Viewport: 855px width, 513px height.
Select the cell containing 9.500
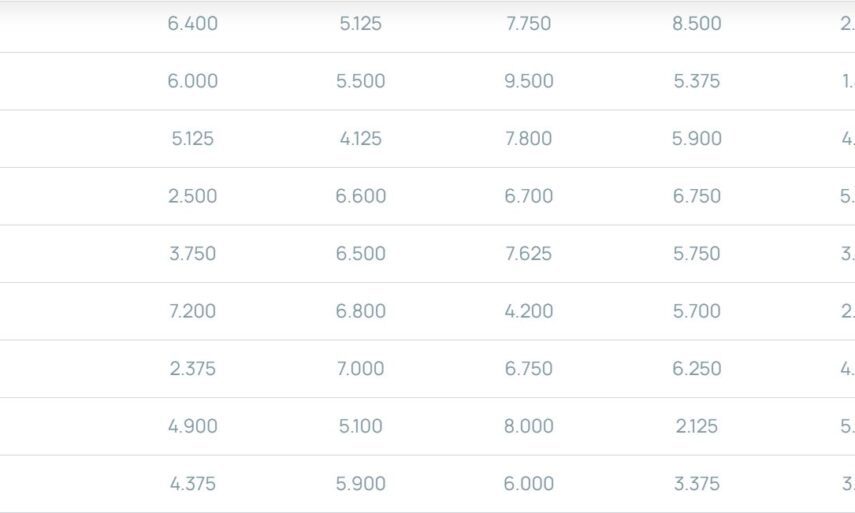coord(528,81)
